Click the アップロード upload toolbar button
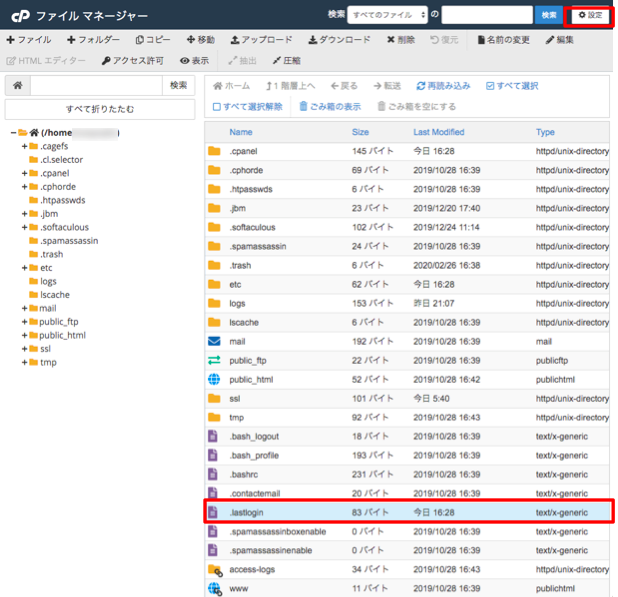 [261, 40]
